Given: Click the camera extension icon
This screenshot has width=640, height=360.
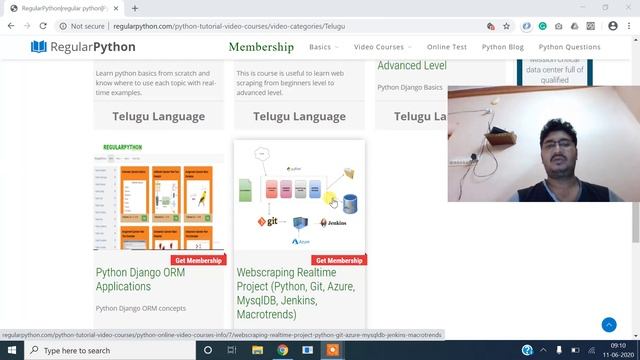Looking at the screenshot, I should (x=558, y=26).
